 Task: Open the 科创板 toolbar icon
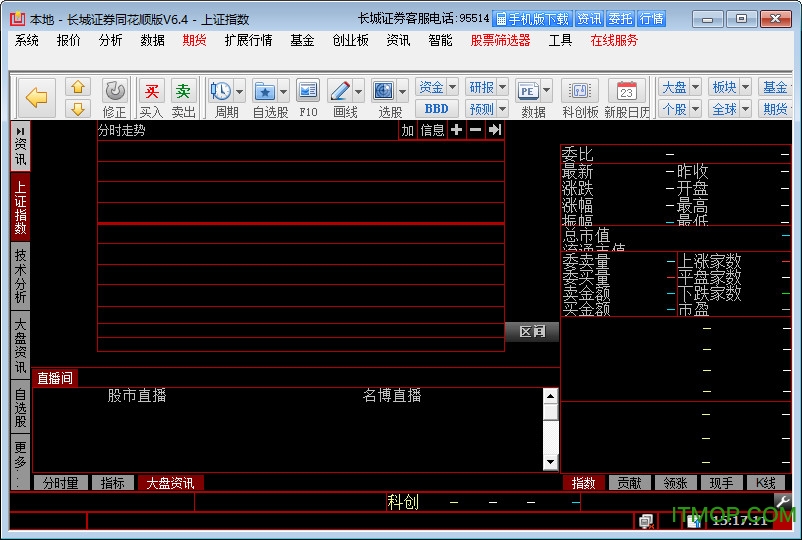[580, 92]
